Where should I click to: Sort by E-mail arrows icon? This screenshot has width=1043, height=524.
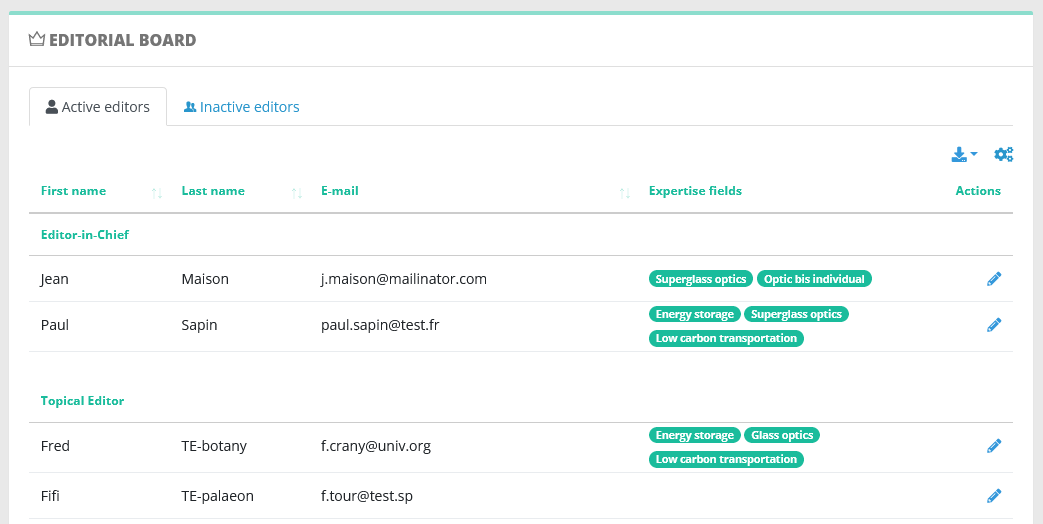625,194
